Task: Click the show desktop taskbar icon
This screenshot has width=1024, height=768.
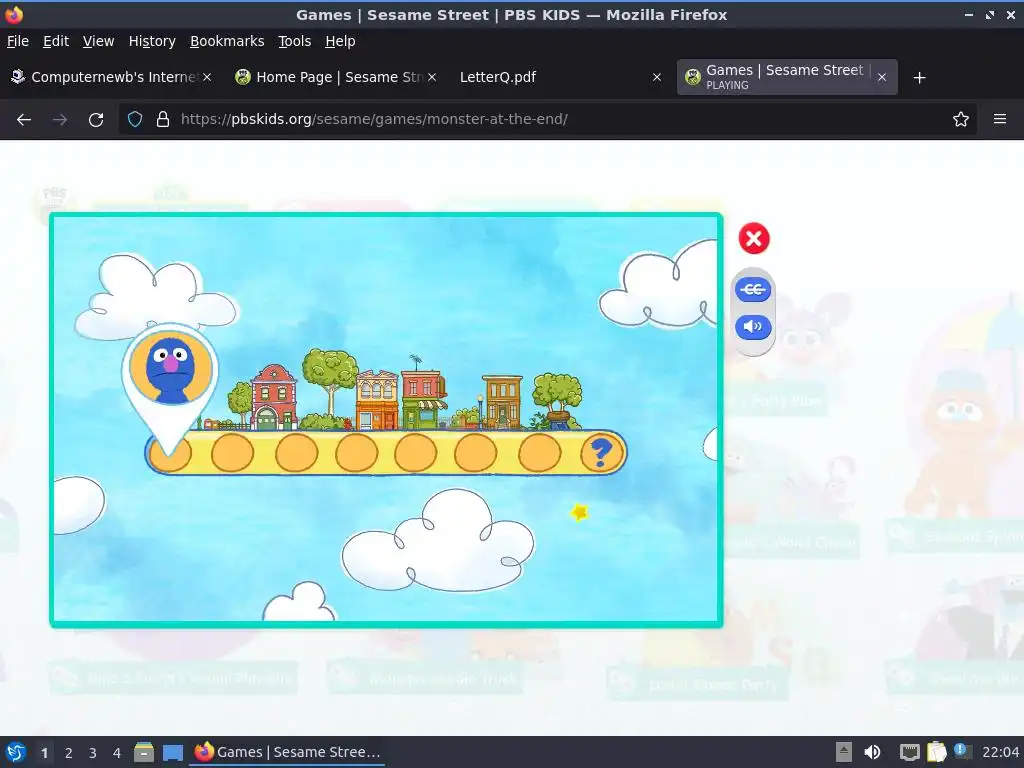Action: click(x=173, y=752)
